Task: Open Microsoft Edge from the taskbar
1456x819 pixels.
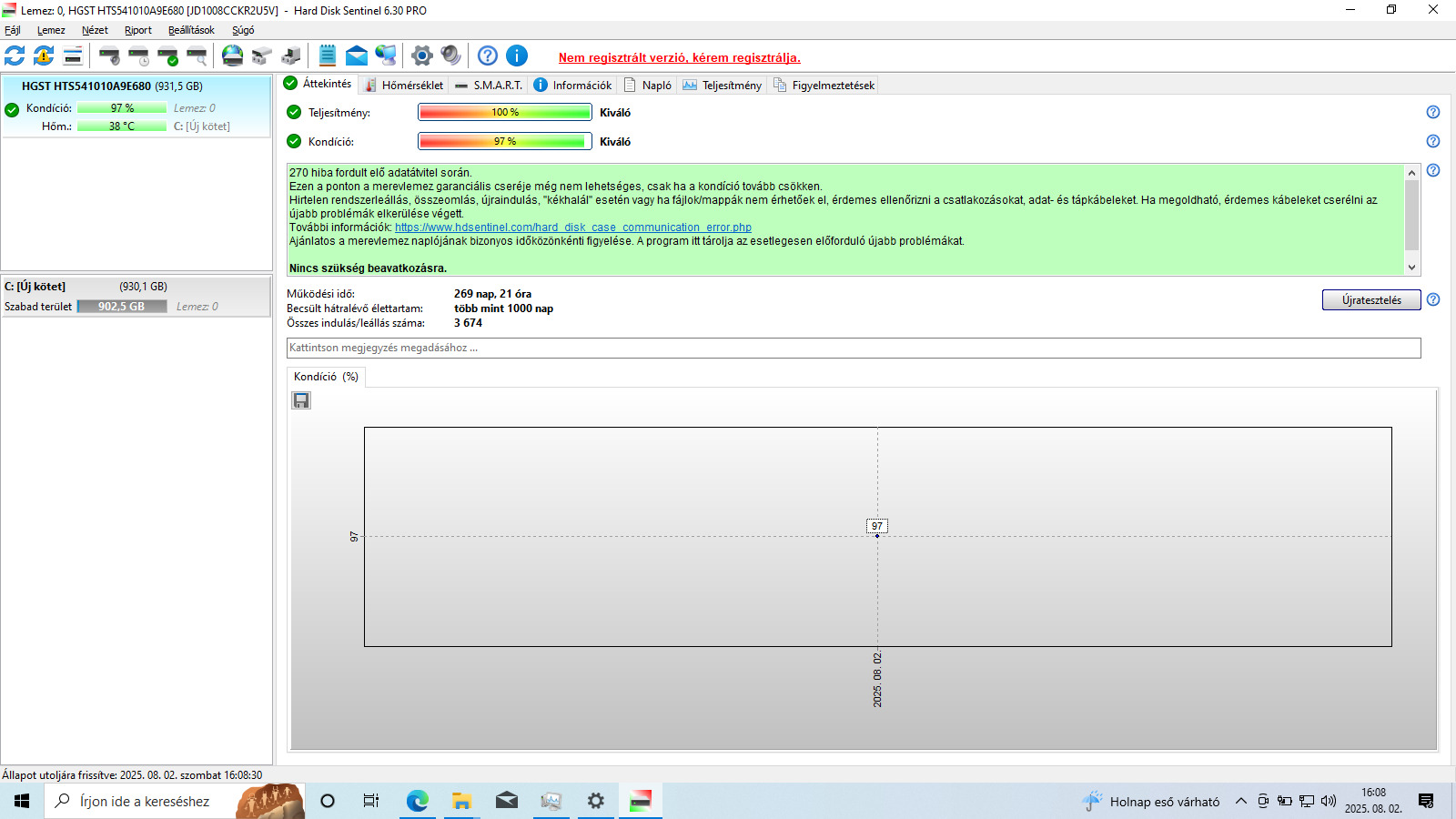Action: tap(418, 801)
